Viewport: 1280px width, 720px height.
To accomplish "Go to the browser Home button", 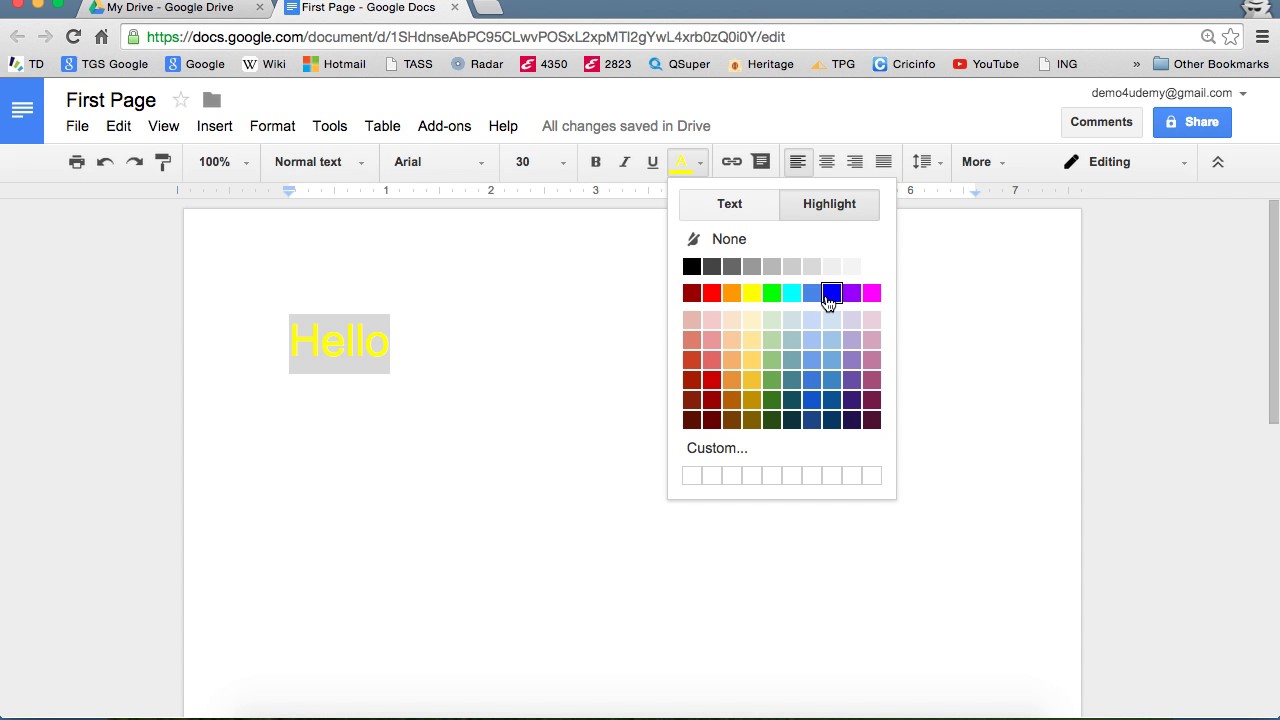I will [101, 37].
